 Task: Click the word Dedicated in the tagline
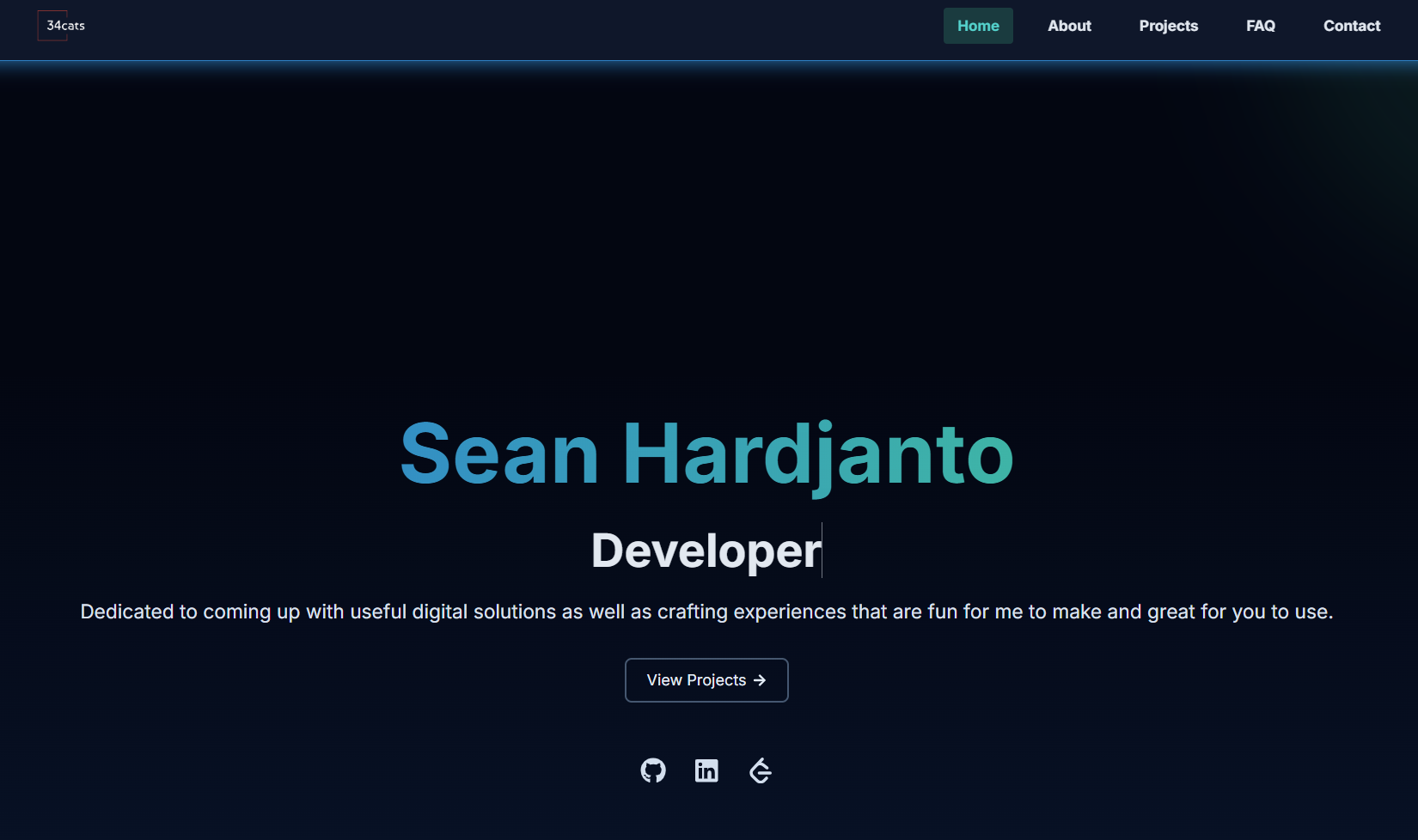tap(127, 612)
